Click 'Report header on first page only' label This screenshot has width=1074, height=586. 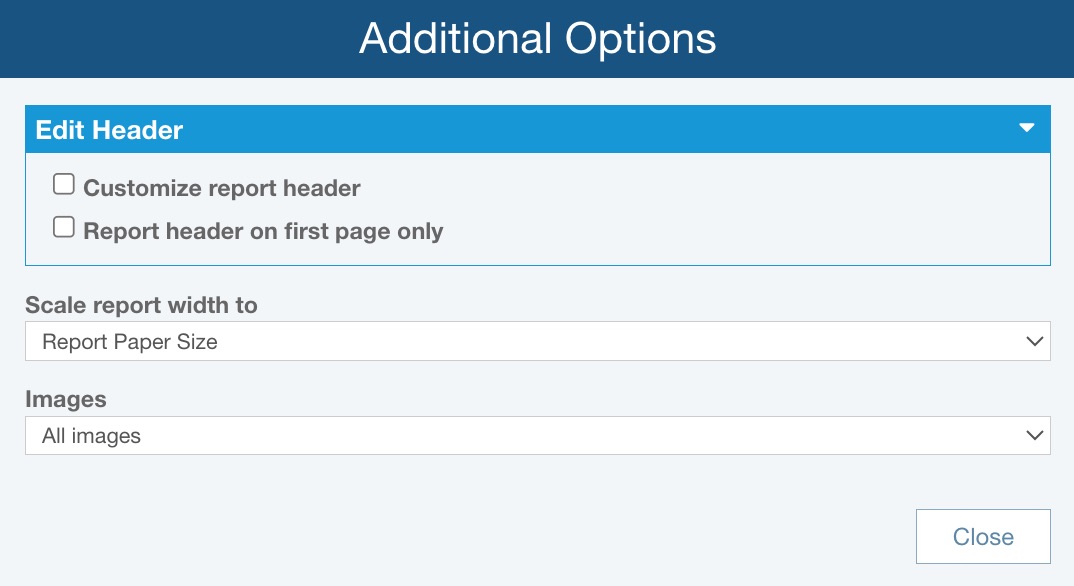pyautogui.click(x=263, y=231)
